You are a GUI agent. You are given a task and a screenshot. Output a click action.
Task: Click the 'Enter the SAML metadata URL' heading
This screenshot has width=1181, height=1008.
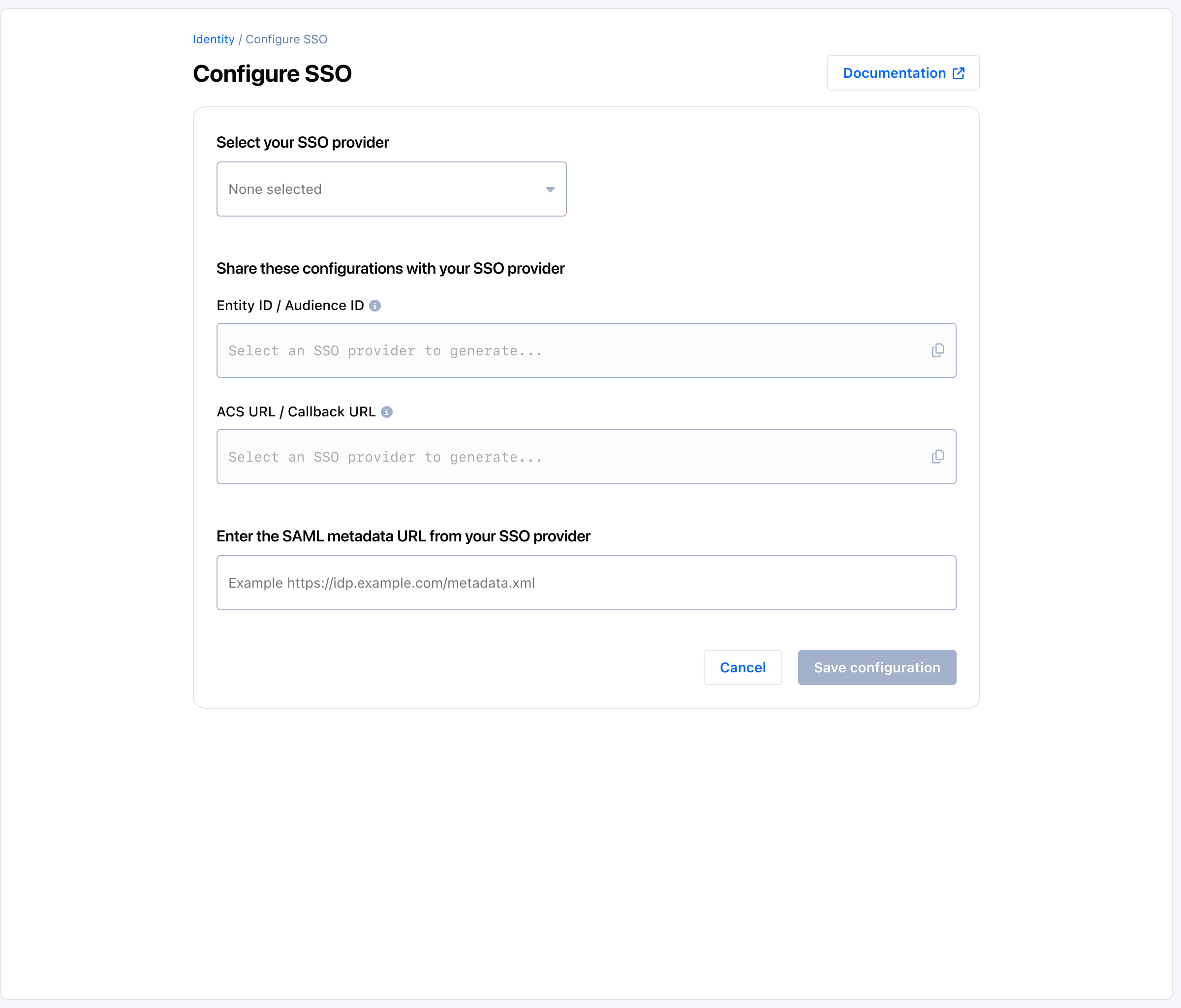[x=403, y=536]
